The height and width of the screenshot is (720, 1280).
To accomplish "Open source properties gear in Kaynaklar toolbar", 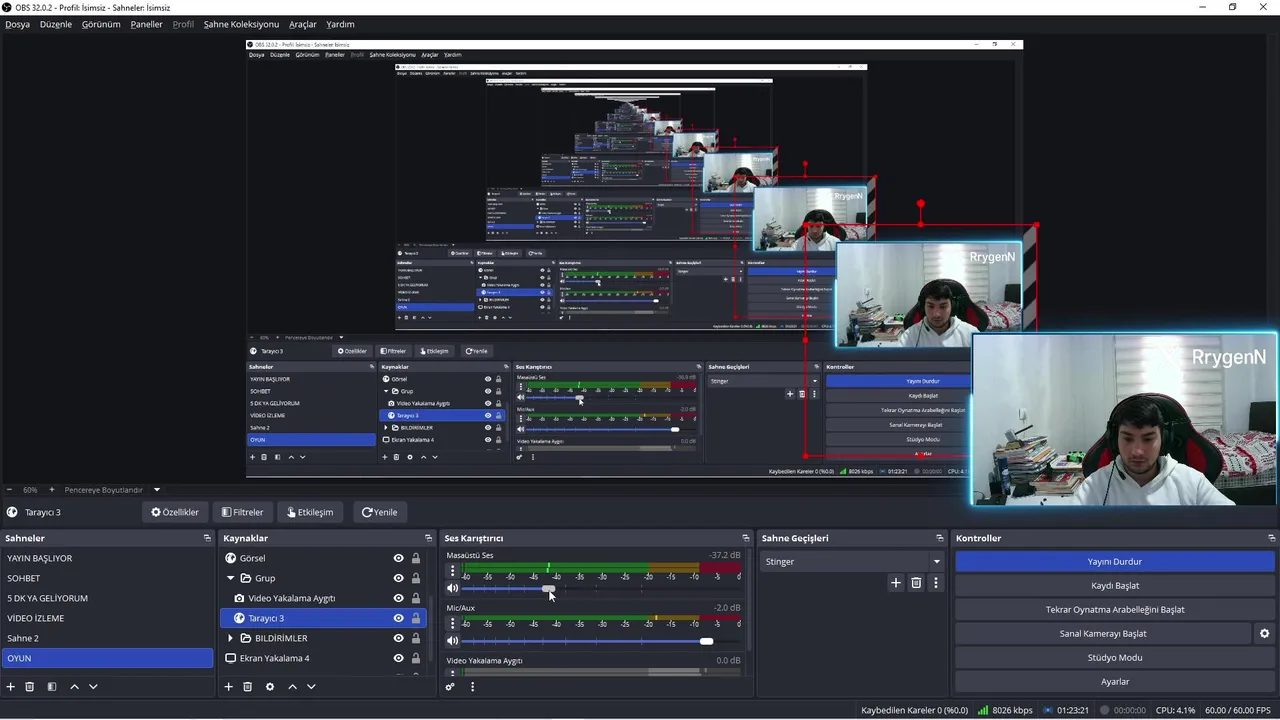I will click(270, 687).
